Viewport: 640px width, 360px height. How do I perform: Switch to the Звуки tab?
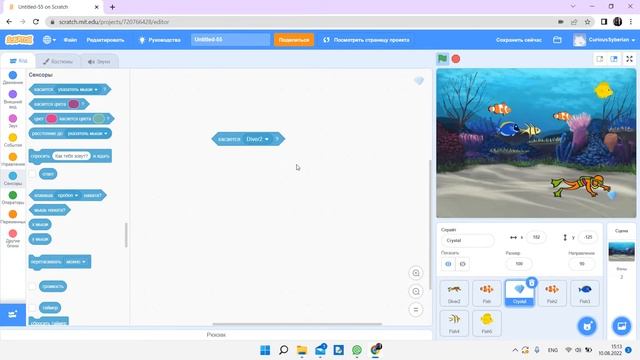(99, 62)
